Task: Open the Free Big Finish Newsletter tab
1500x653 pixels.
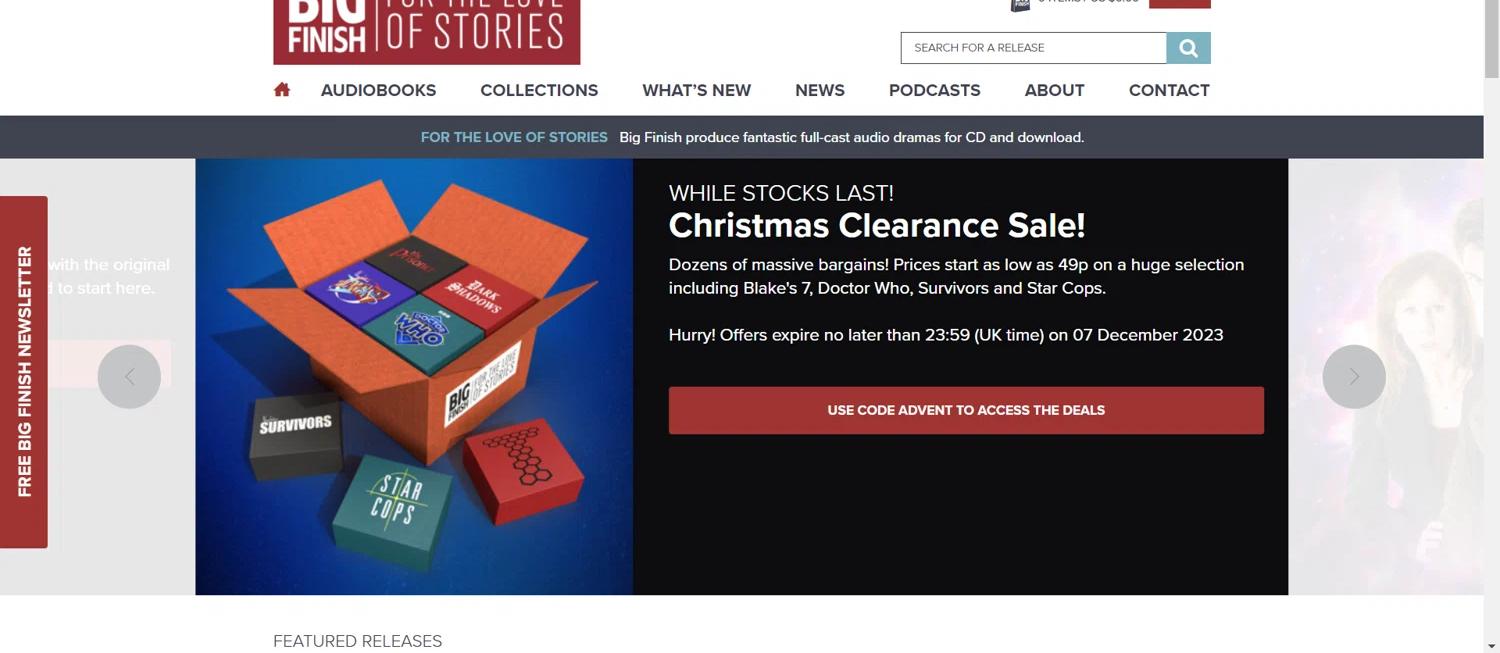Action: tap(24, 372)
